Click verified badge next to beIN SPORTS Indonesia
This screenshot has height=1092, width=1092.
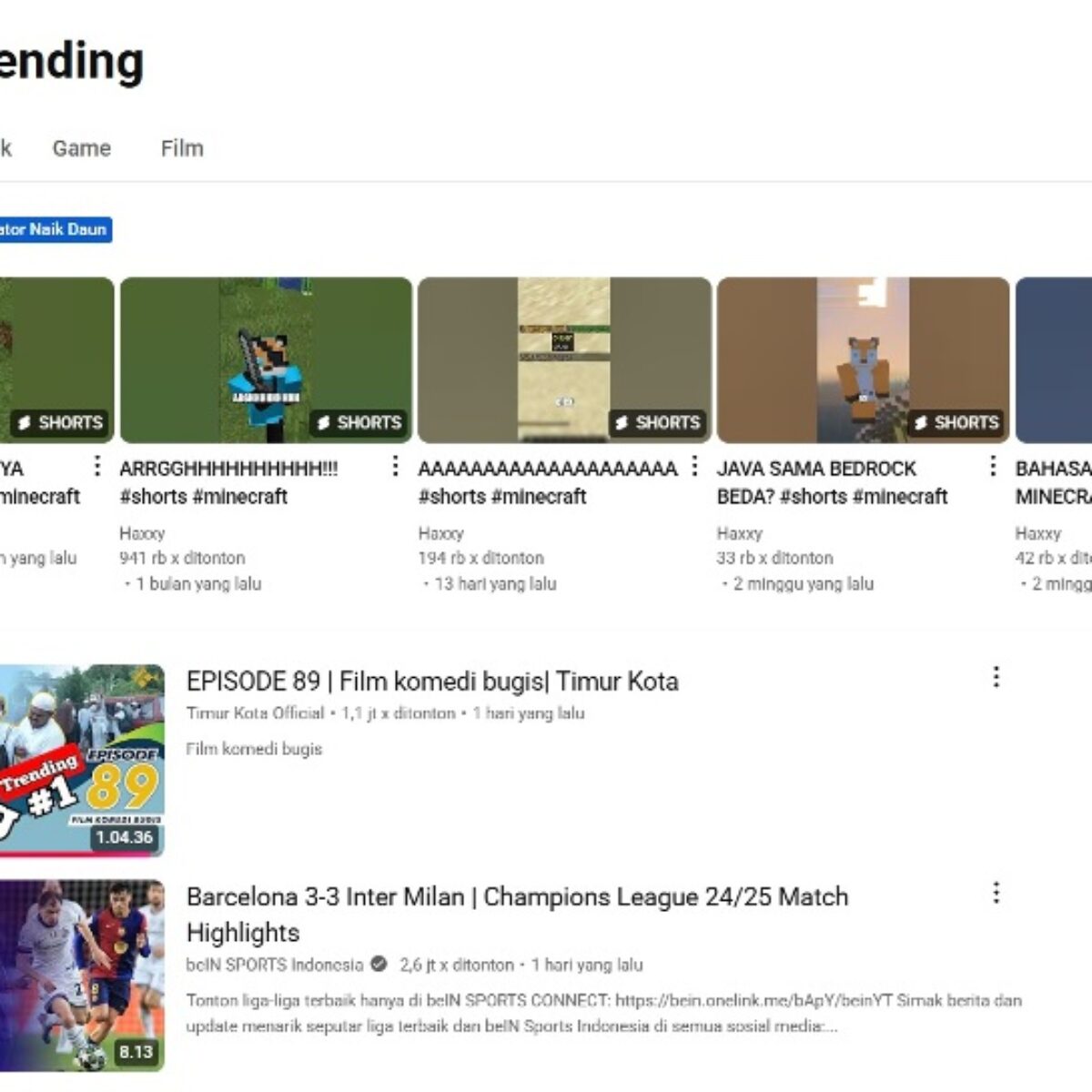click(379, 964)
